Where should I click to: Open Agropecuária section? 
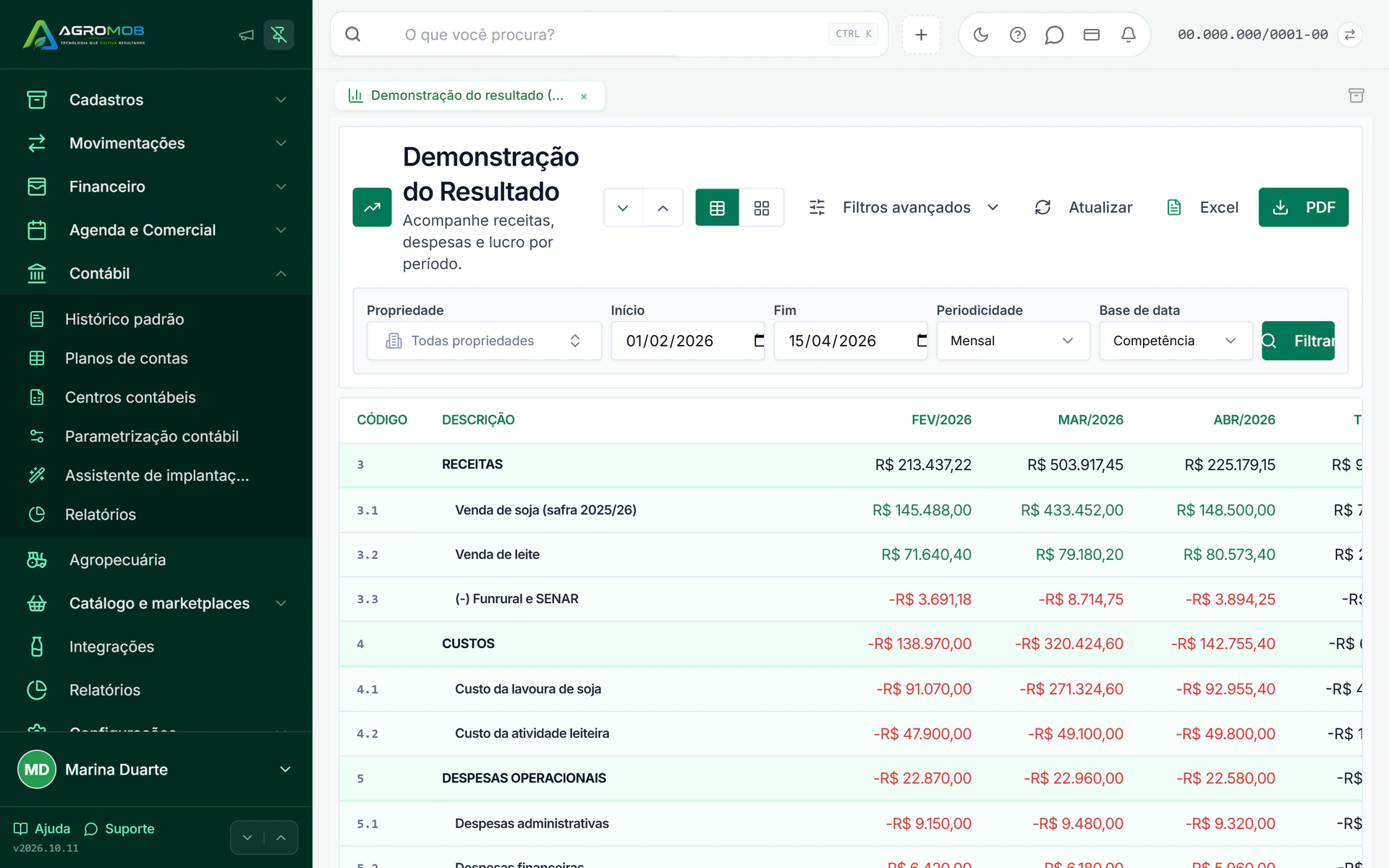click(156, 560)
